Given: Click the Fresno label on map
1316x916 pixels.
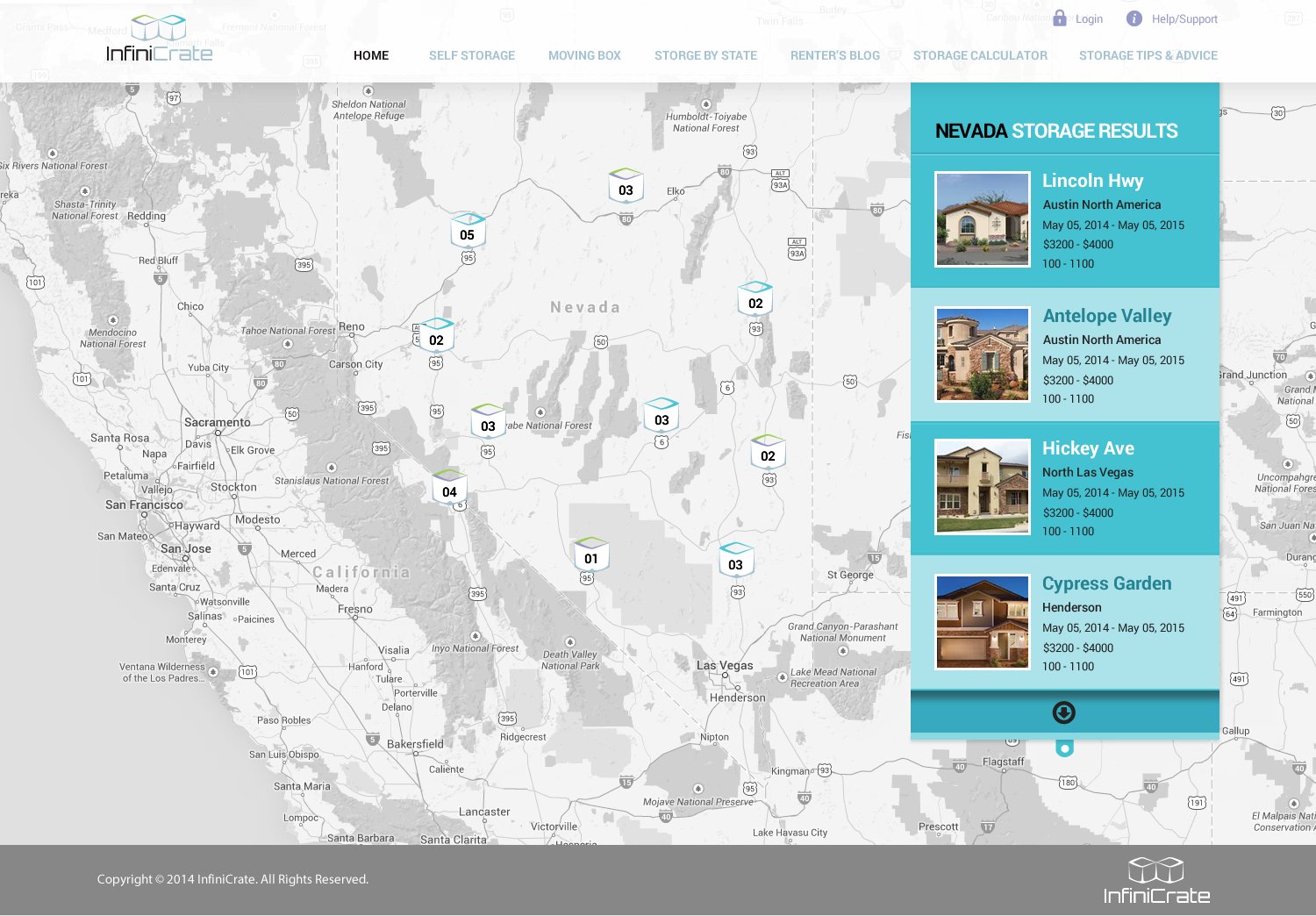Looking at the screenshot, I should pos(355,609).
